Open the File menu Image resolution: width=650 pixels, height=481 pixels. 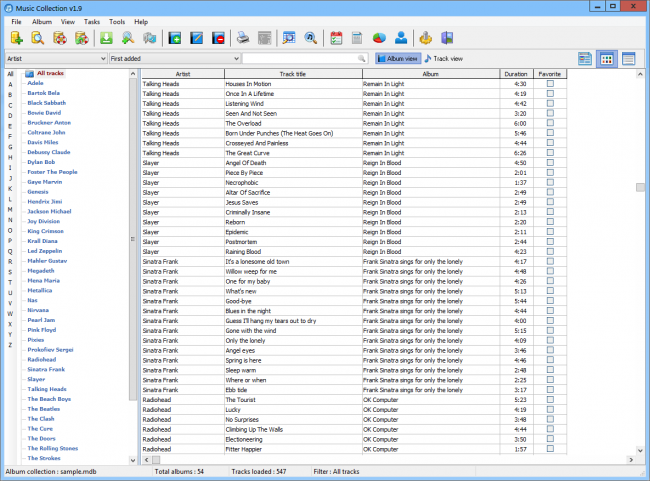point(17,22)
